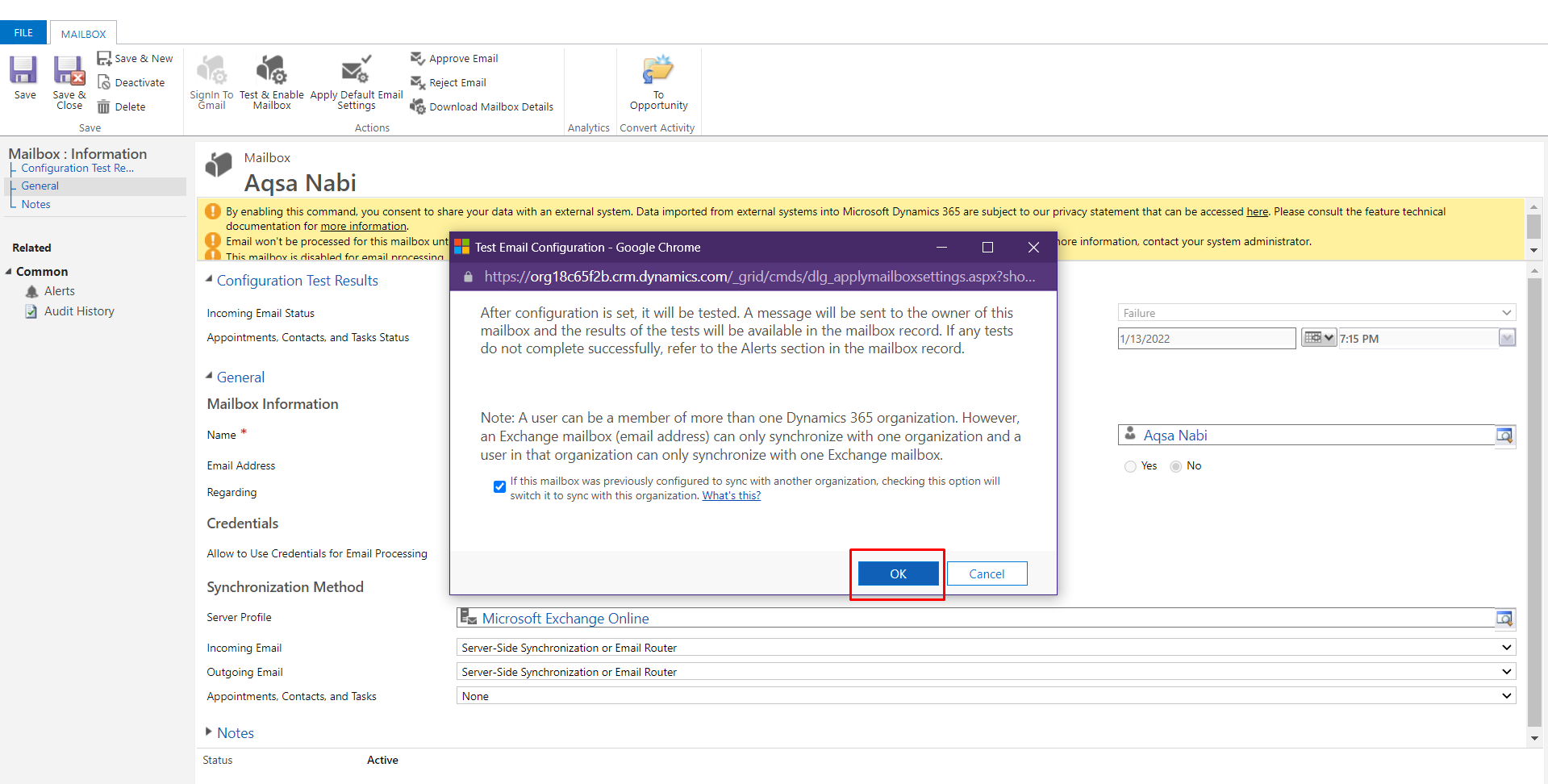Click the Save icon in ribbon

click(23, 71)
